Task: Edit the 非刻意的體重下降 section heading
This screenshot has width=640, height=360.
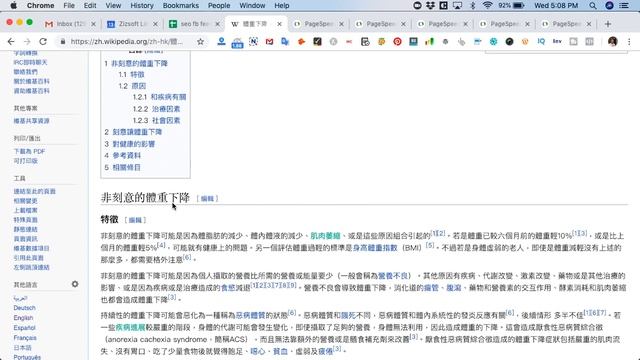Action: (x=207, y=199)
